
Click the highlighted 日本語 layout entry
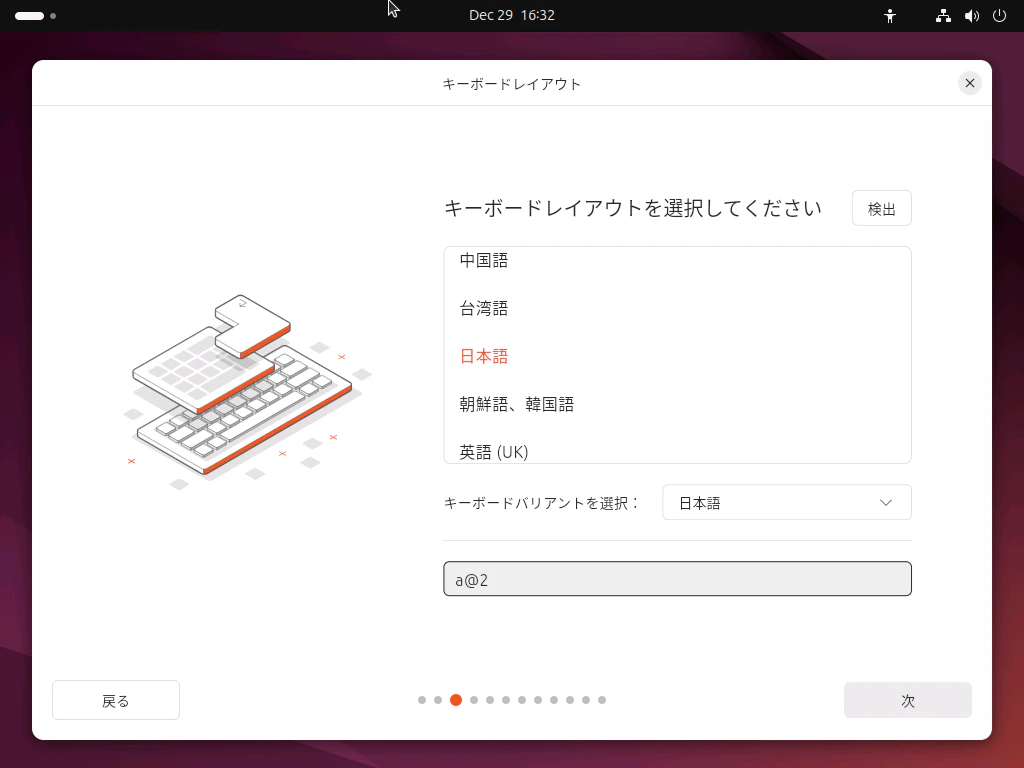tap(484, 356)
